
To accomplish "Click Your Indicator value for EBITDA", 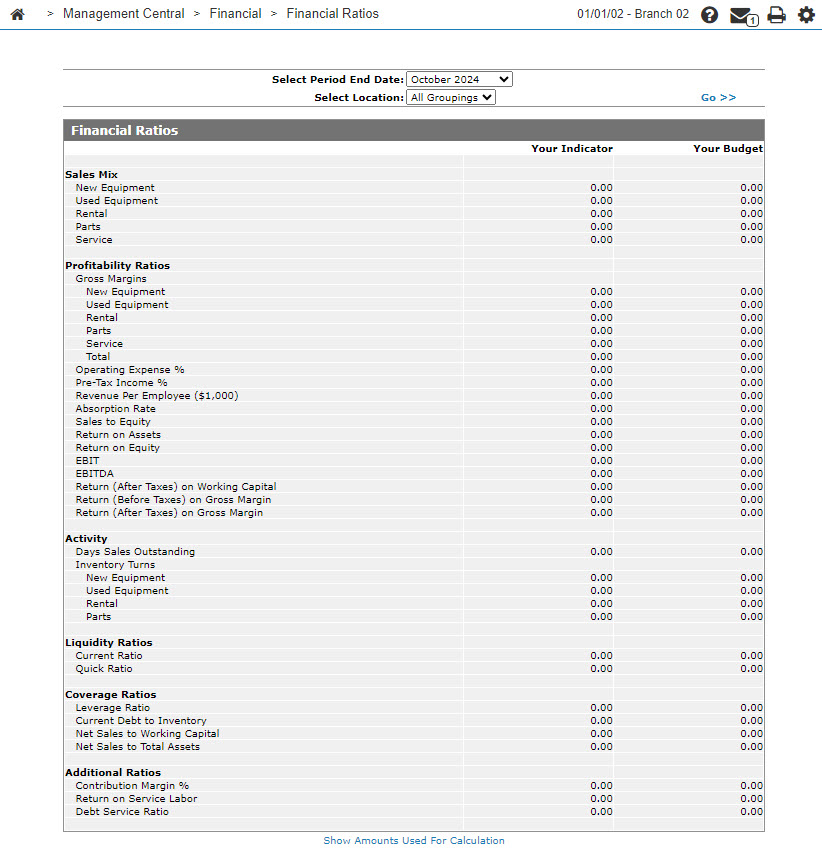I will coord(602,474).
